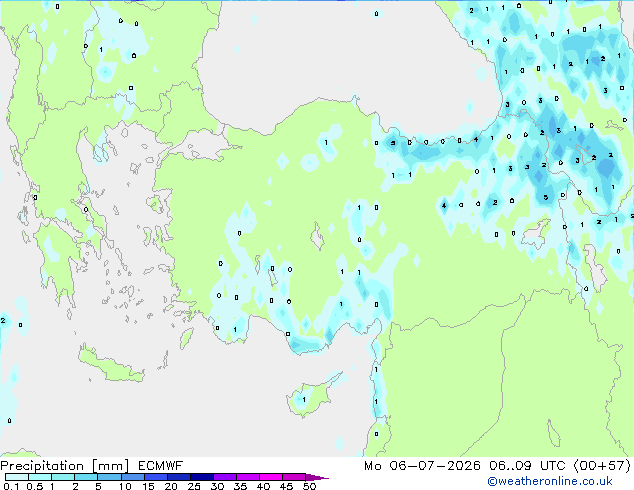This screenshot has height=490, width=634.
Task: Click the 10 to 15 mm legend swatch
Action: point(132,477)
